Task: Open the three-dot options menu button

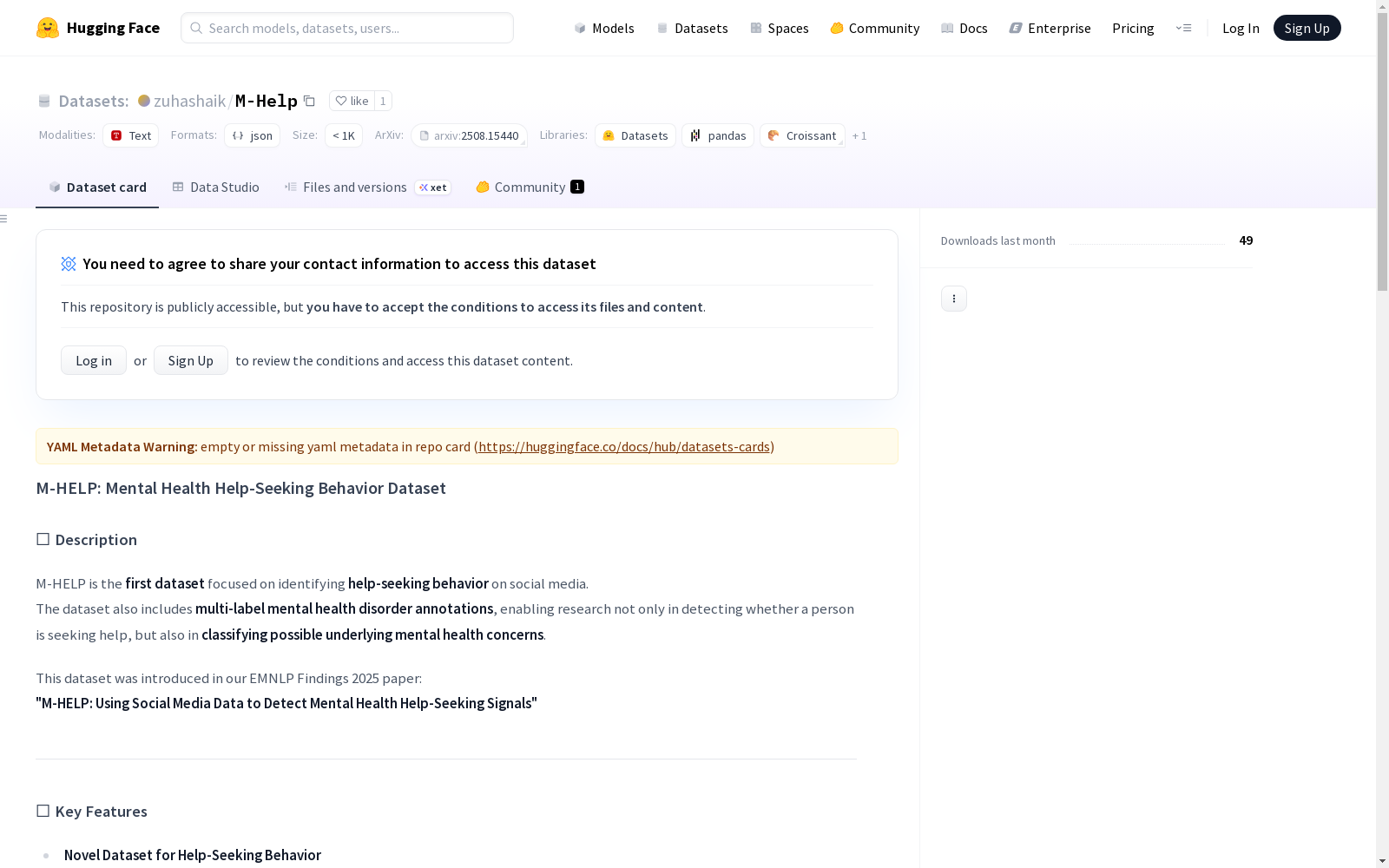Action: [x=954, y=299]
